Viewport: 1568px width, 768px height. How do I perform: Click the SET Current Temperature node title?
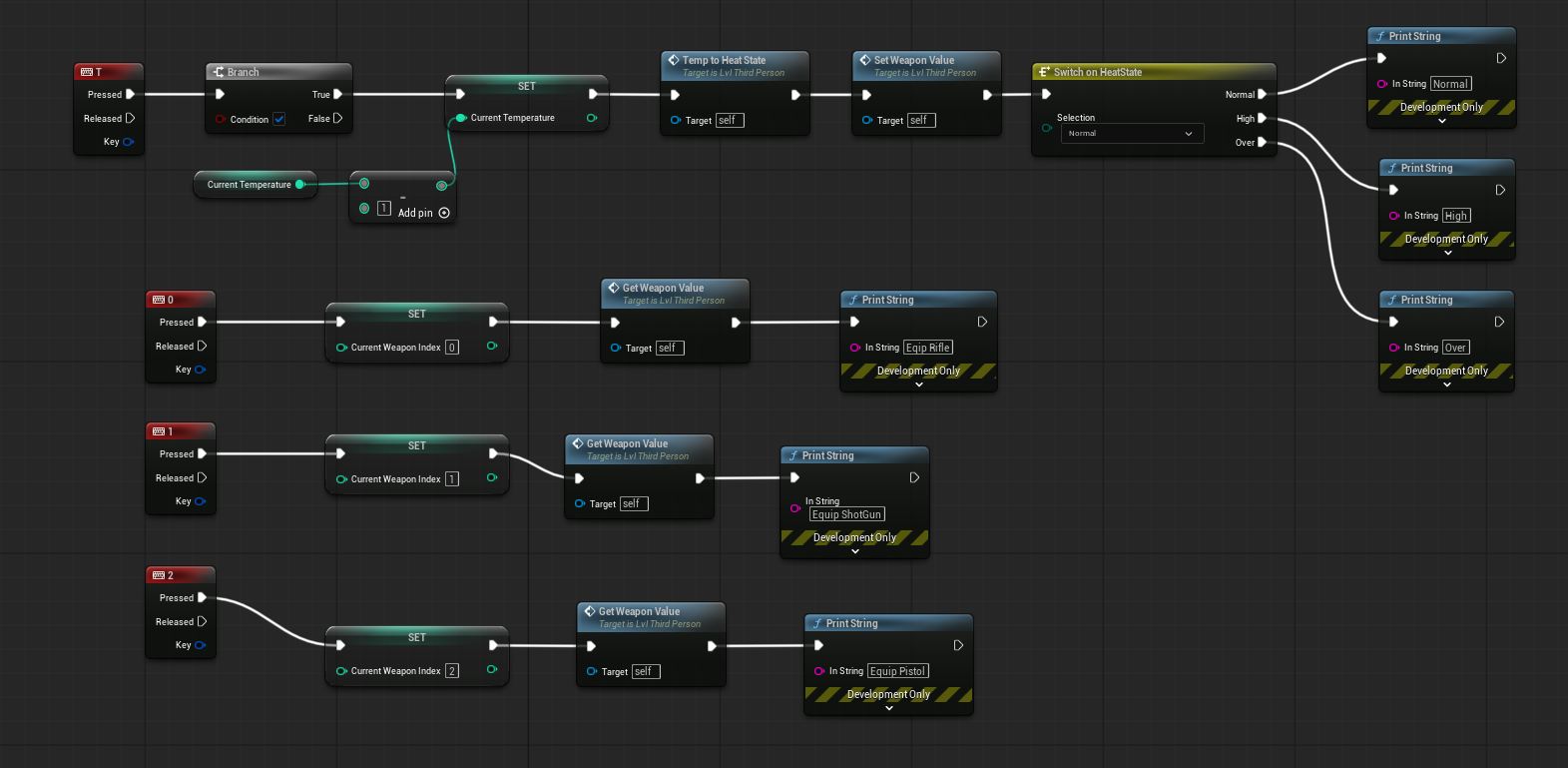coord(527,86)
